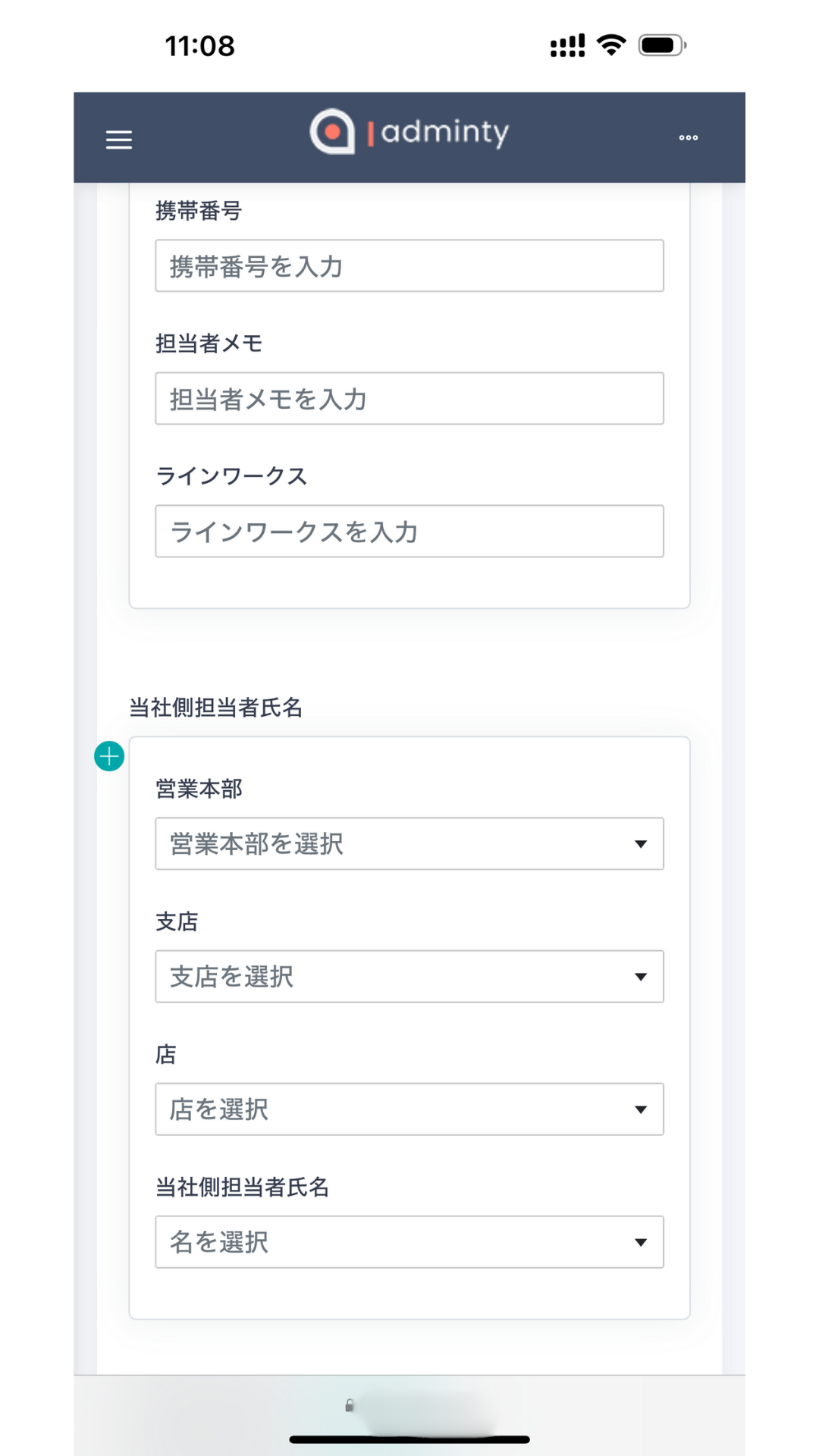
Task: Click the ラインワークス field label
Action: pyautogui.click(x=231, y=476)
